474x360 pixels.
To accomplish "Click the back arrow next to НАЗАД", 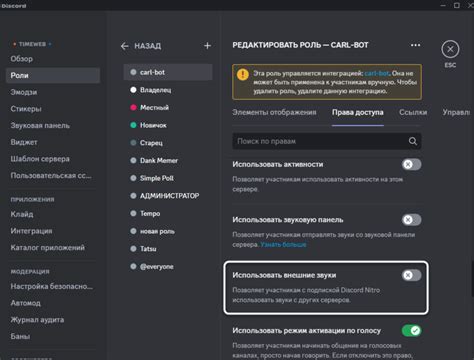I will [x=125, y=46].
